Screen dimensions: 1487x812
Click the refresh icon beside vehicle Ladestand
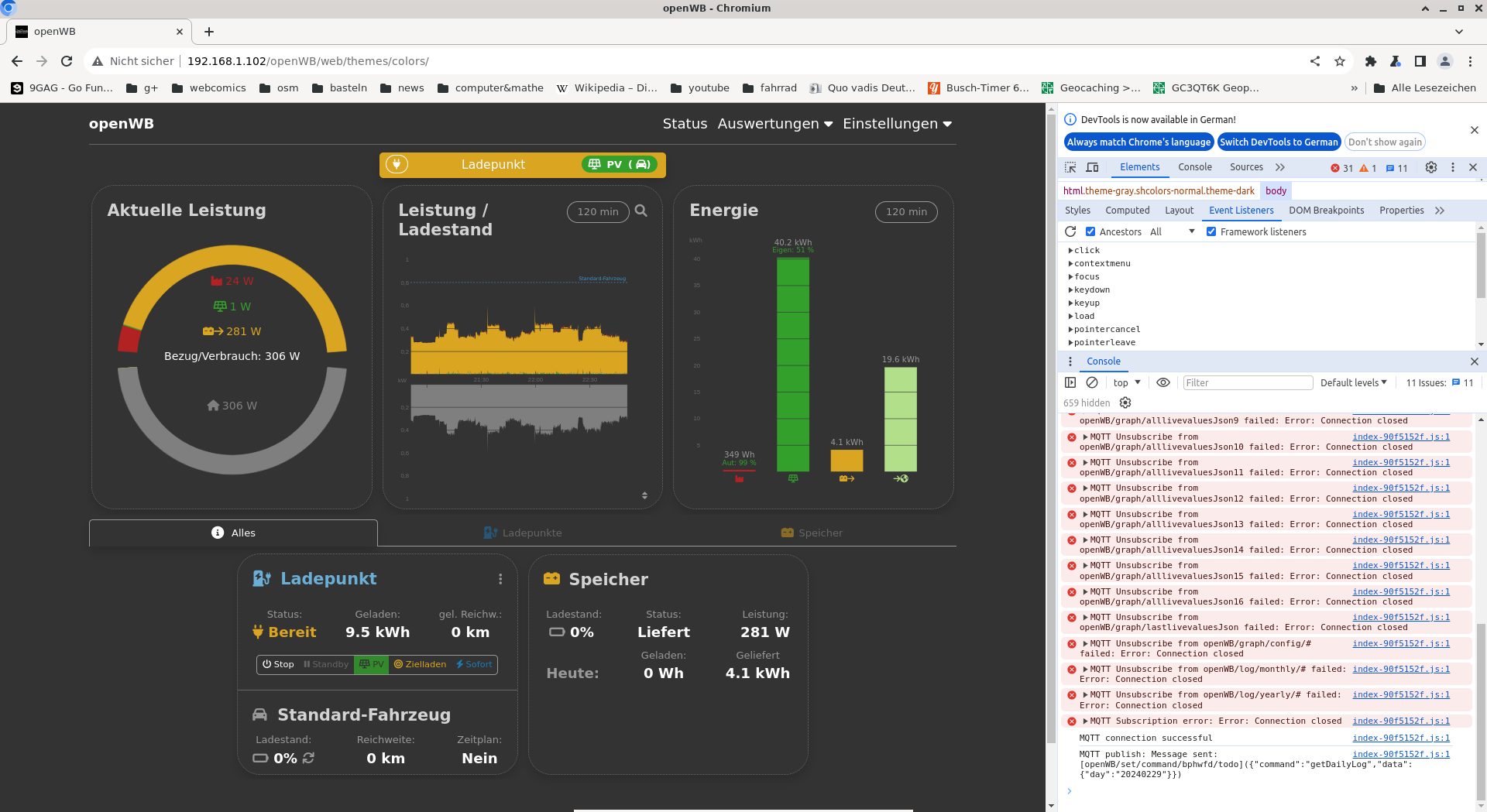[309, 758]
